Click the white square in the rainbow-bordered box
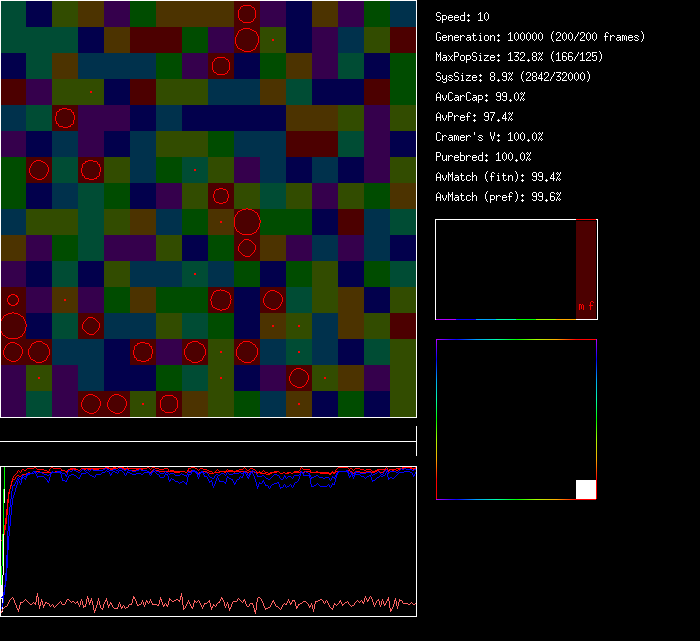 [586, 489]
